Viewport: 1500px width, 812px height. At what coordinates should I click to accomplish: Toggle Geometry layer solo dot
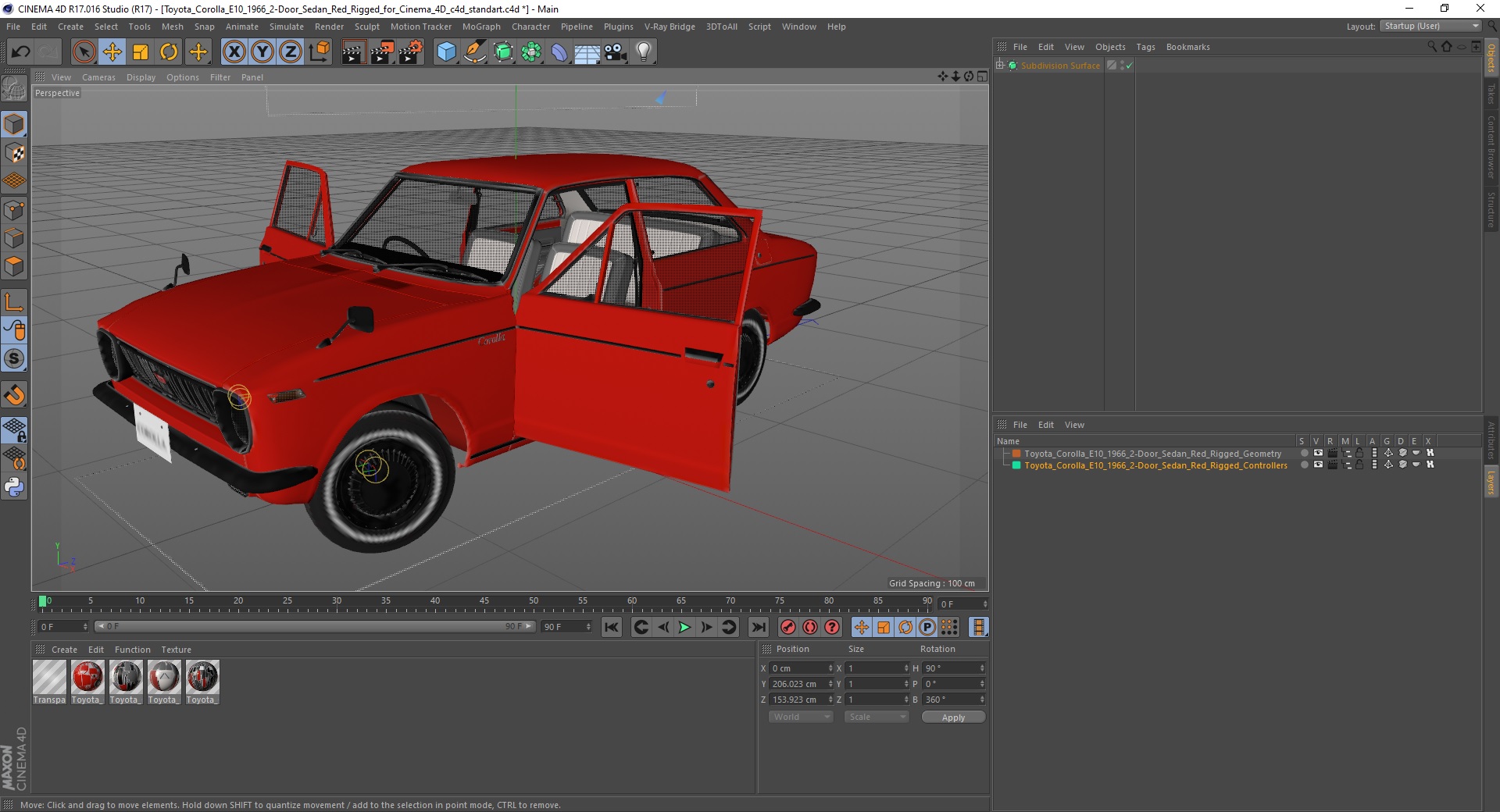[1304, 453]
